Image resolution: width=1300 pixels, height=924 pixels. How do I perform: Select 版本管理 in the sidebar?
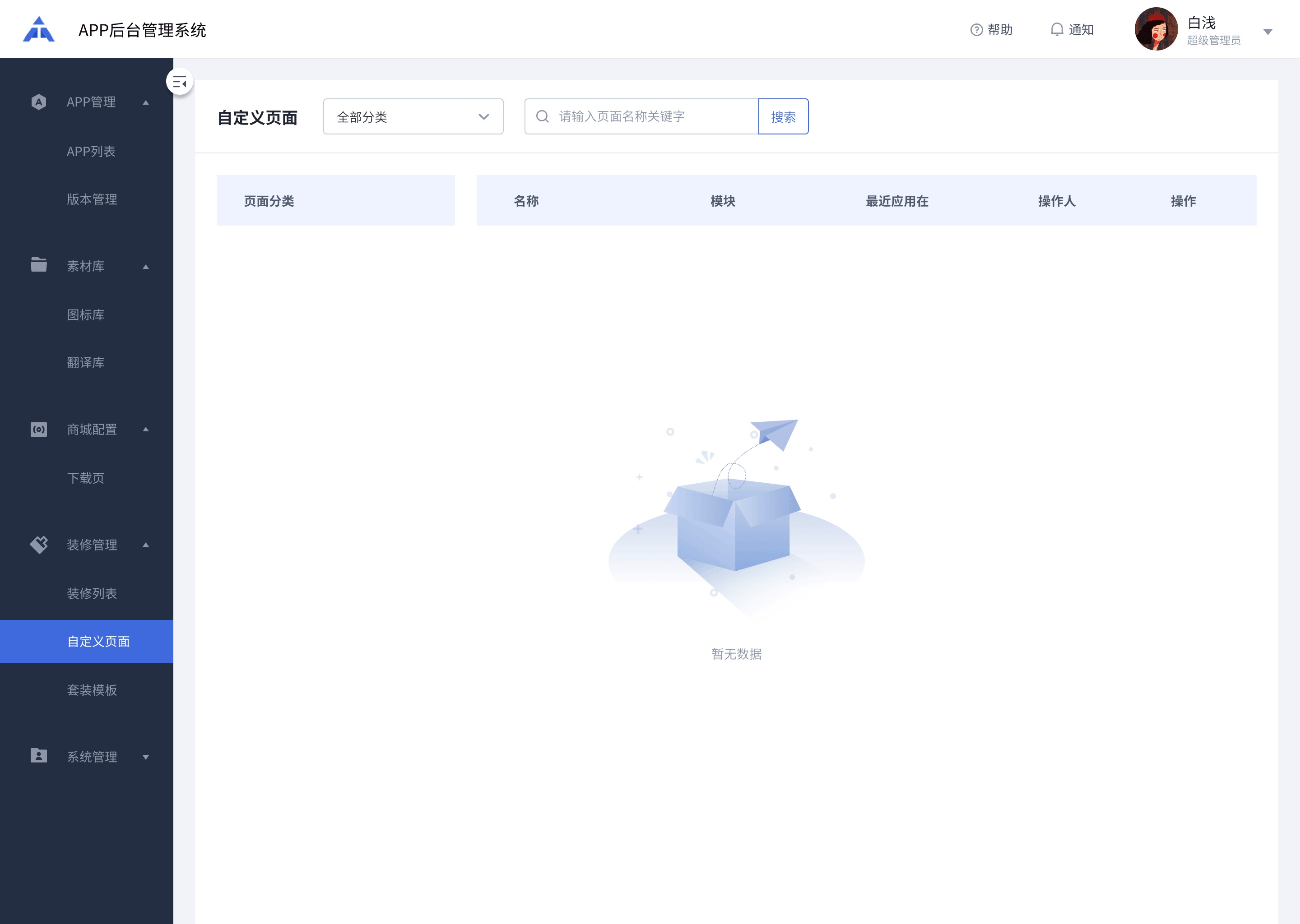pos(92,199)
